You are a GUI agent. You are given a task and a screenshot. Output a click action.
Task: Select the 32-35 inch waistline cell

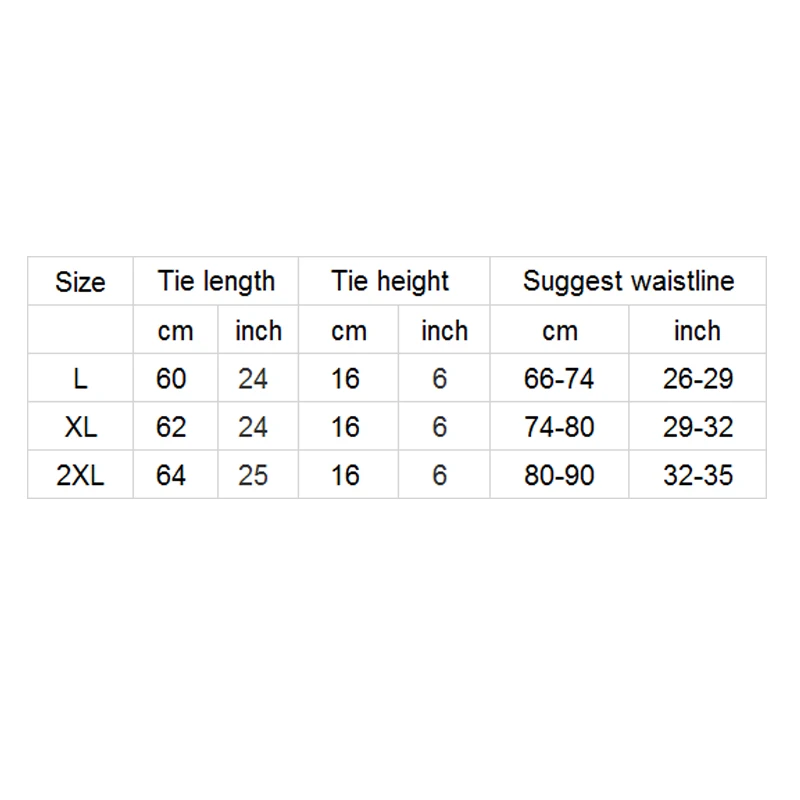click(x=698, y=475)
